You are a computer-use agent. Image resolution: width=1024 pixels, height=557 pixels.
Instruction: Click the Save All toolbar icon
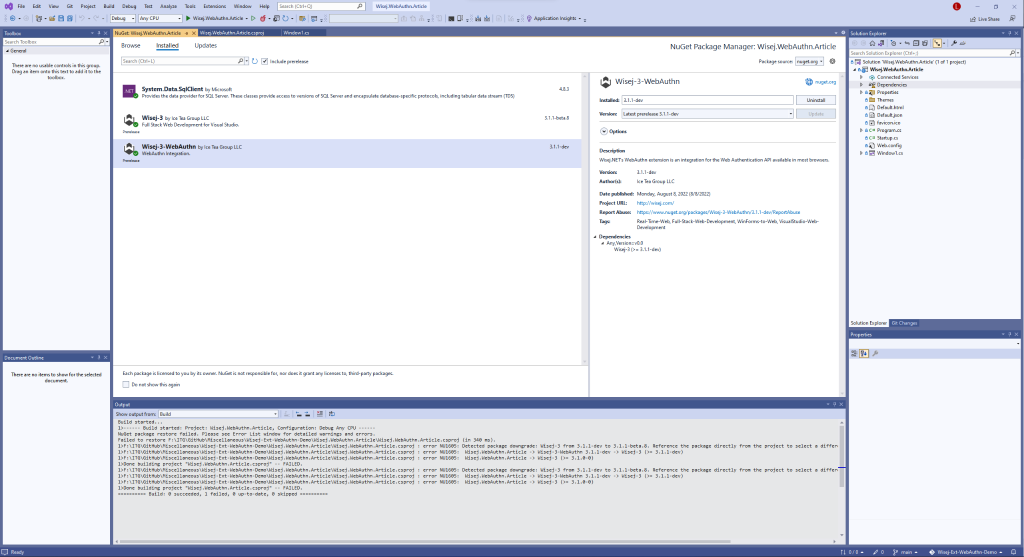(69, 18)
